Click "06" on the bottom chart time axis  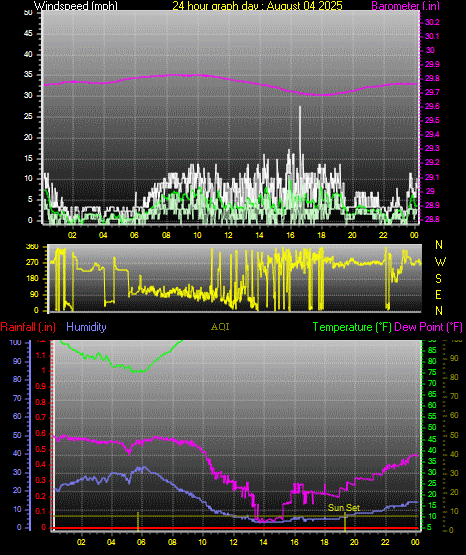(141, 542)
